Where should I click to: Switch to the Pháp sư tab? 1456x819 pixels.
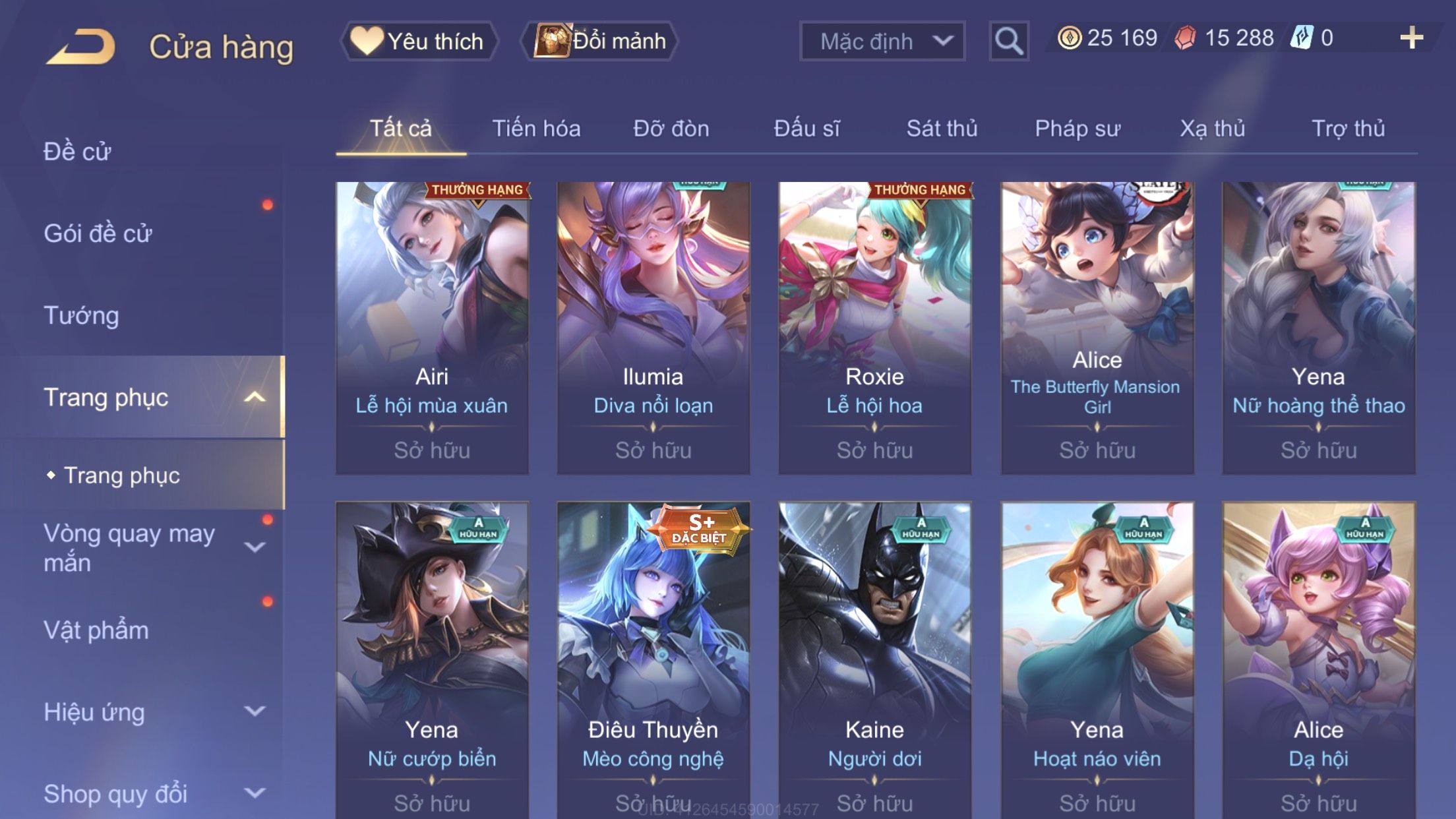[x=1077, y=128]
